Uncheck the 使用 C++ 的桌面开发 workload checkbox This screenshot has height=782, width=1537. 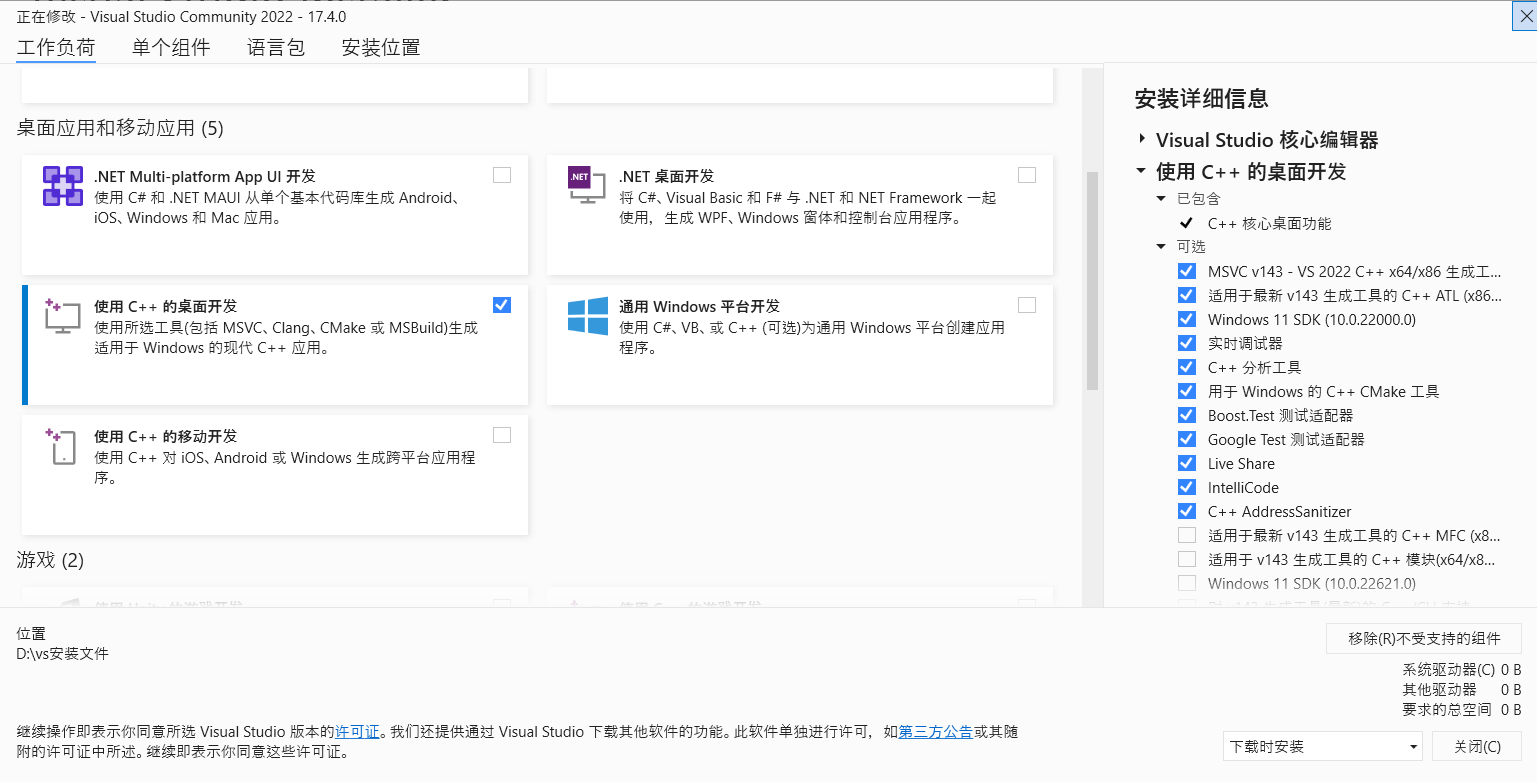point(501,305)
